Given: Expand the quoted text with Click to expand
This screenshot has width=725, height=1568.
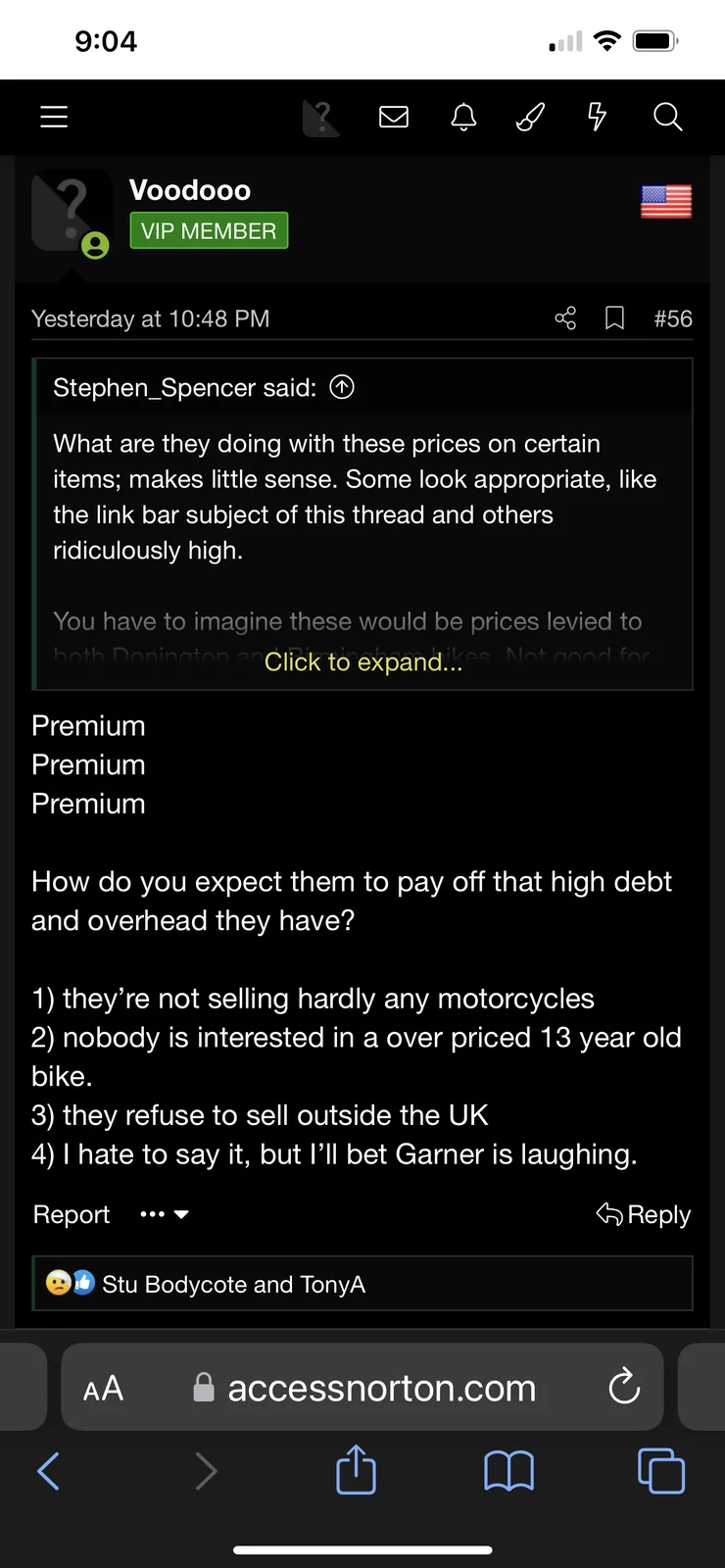Looking at the screenshot, I should click(362, 662).
